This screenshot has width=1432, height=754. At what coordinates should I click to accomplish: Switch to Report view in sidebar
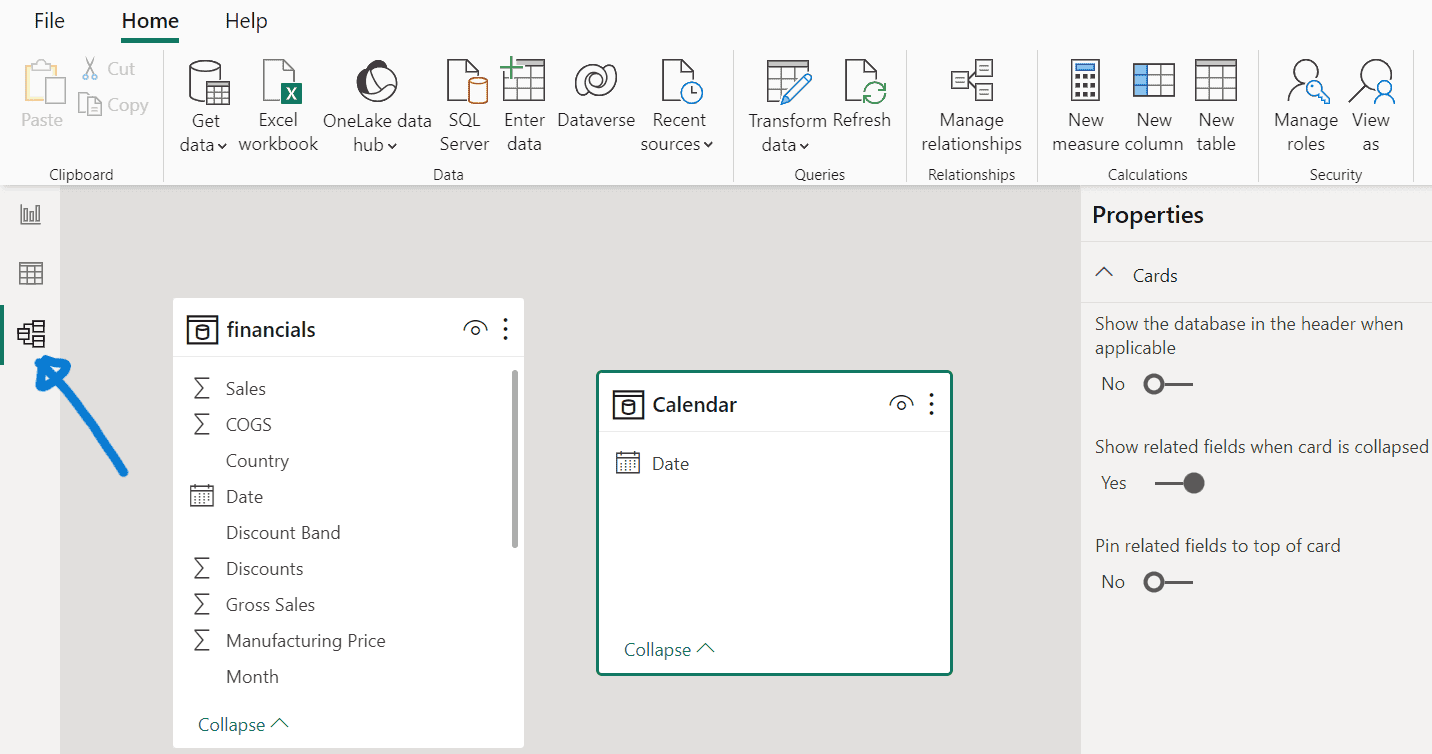click(31, 214)
